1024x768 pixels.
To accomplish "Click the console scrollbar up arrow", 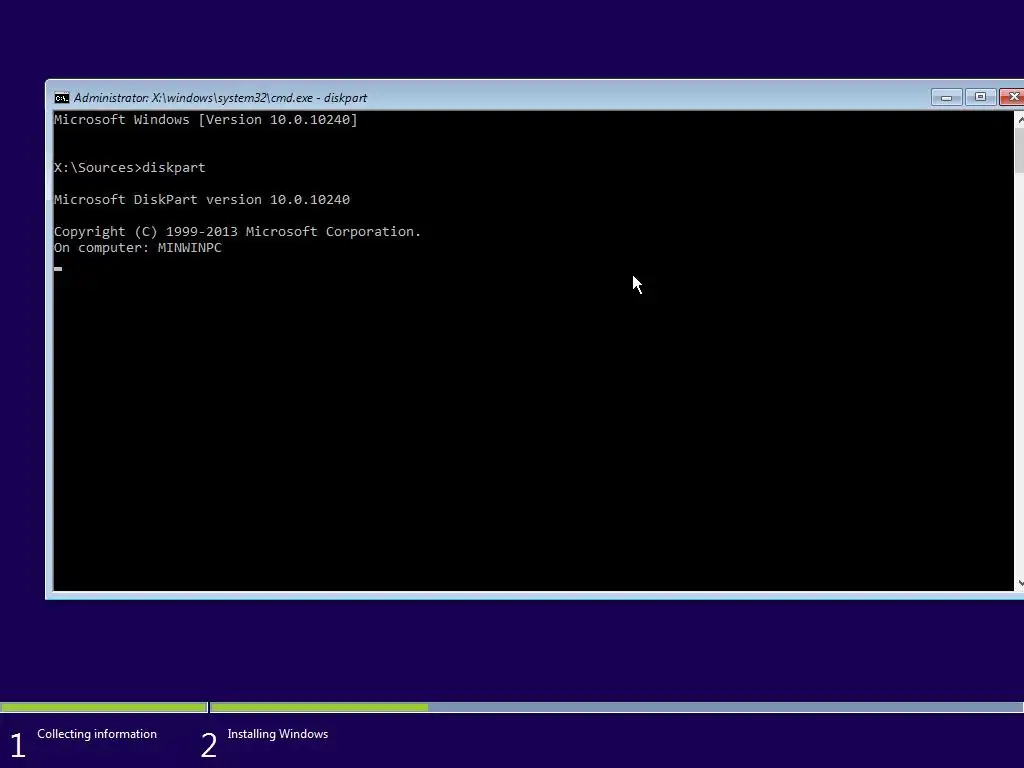I will 1019,119.
